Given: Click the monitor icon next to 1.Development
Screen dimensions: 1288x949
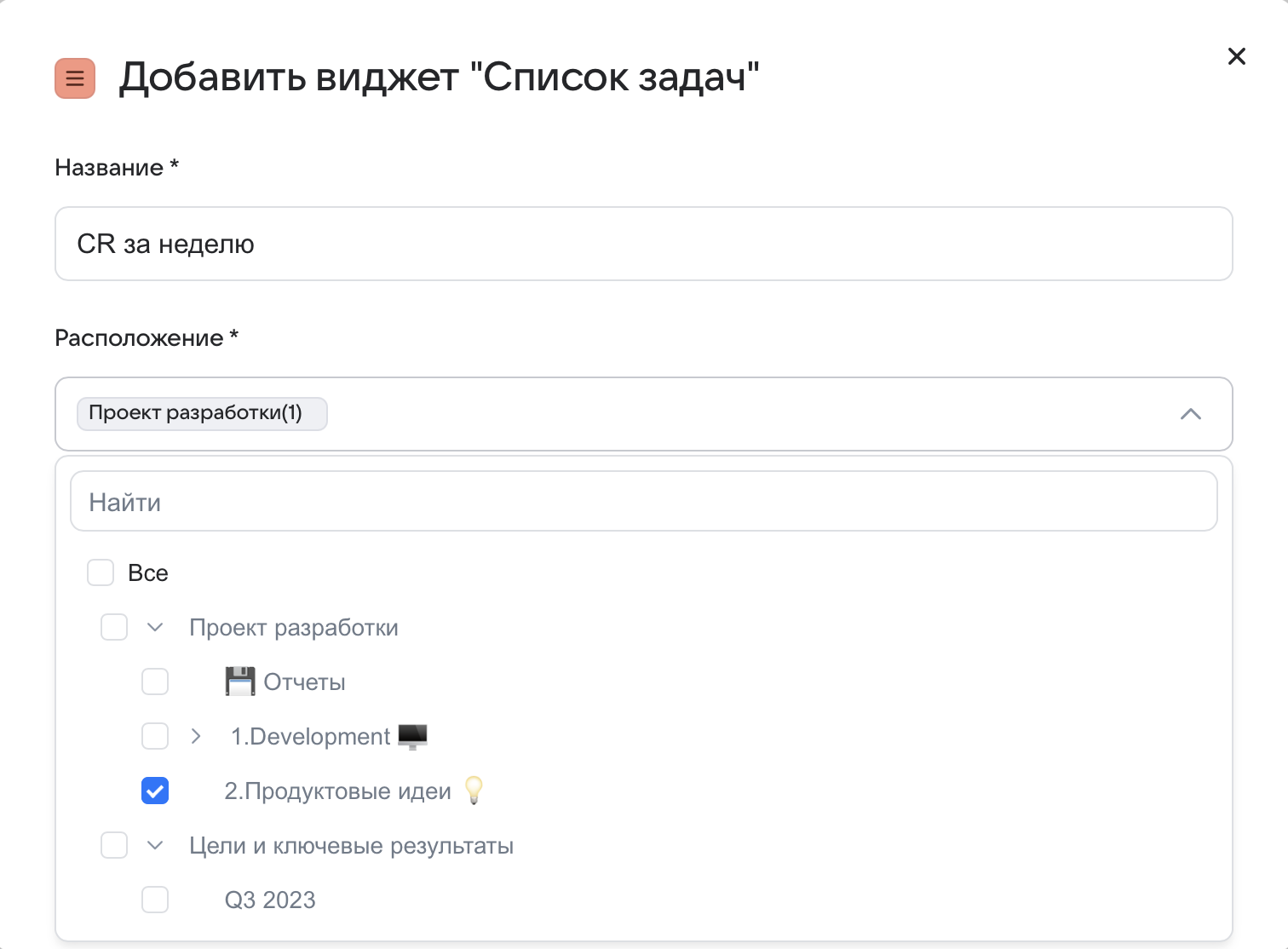Looking at the screenshot, I should [412, 736].
